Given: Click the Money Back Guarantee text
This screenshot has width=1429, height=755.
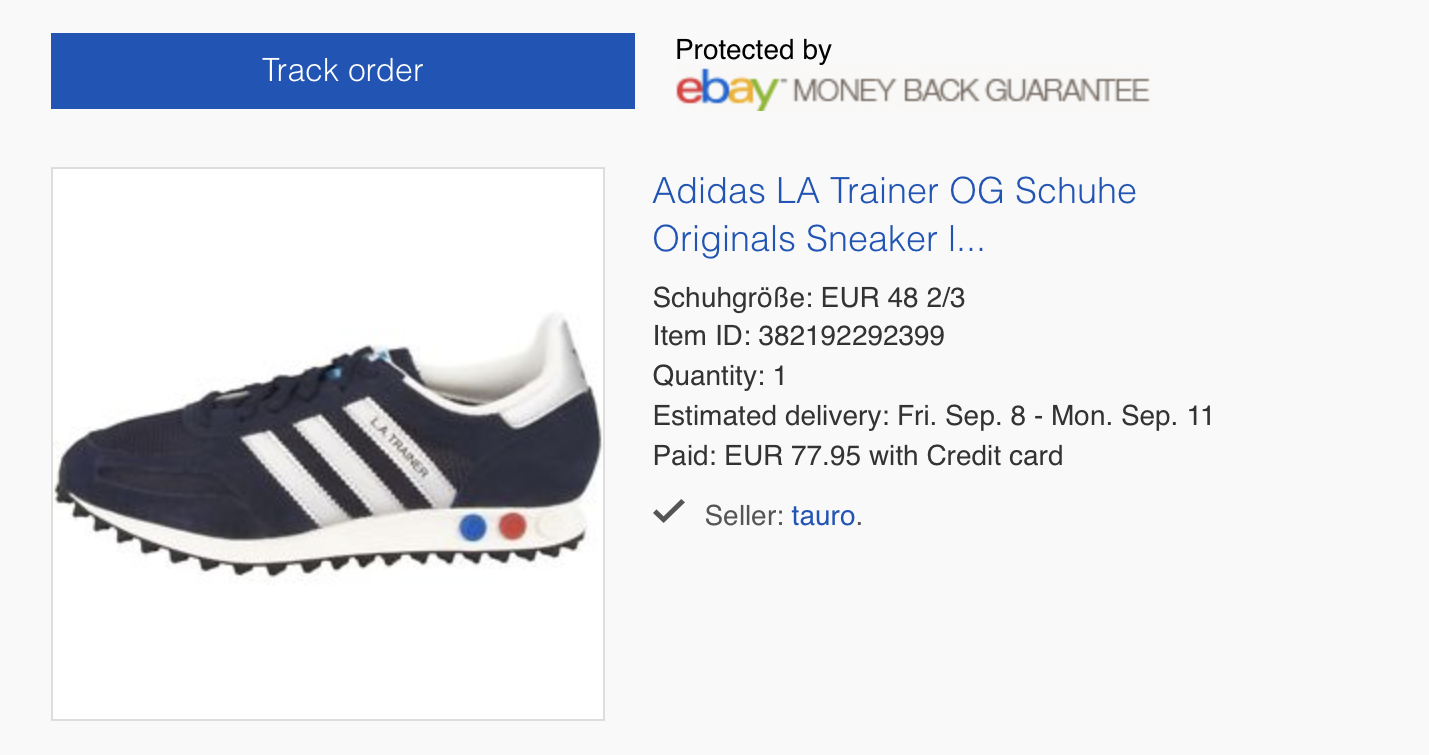Looking at the screenshot, I should coord(971,91).
